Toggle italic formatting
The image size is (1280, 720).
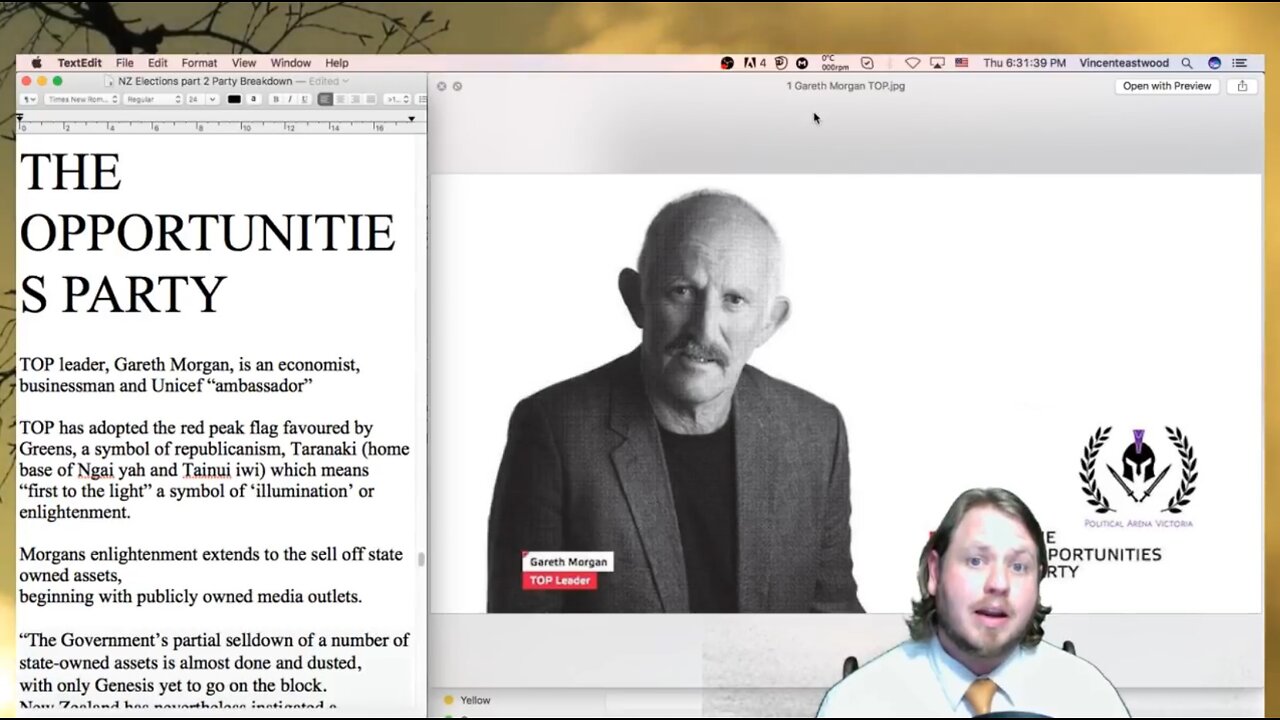click(x=290, y=99)
